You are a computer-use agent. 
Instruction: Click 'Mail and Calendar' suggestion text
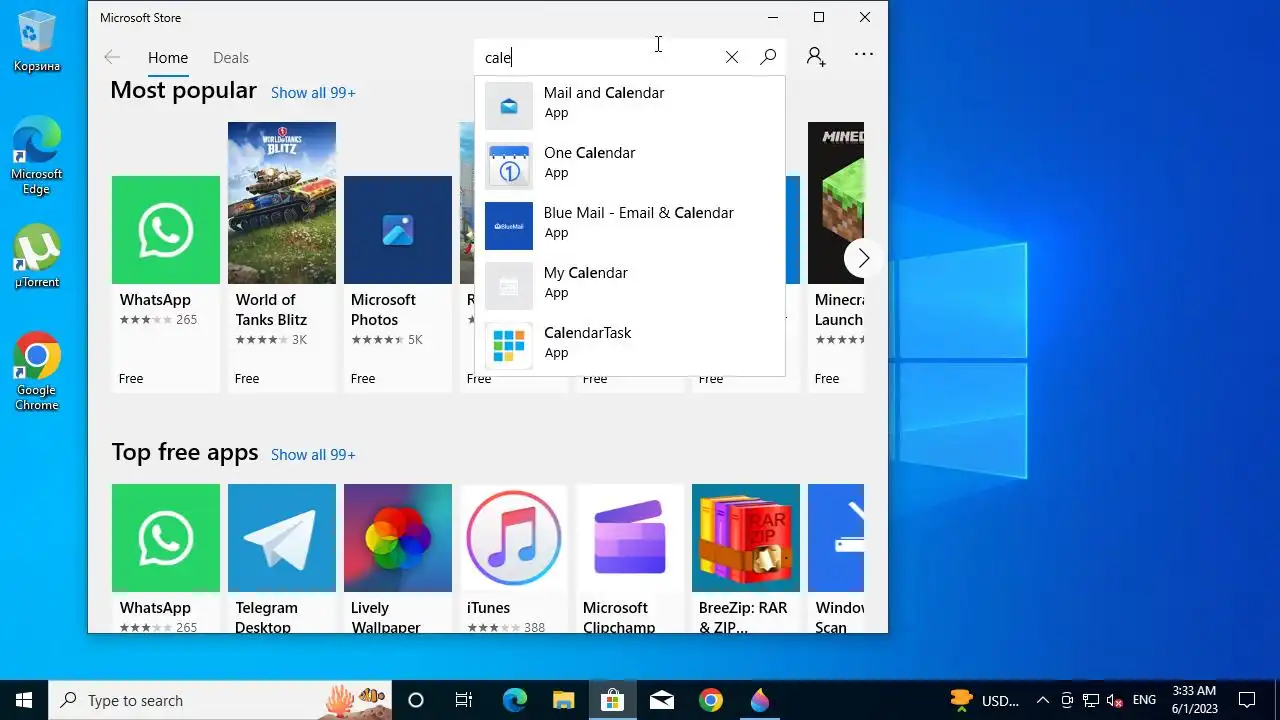[x=604, y=93]
